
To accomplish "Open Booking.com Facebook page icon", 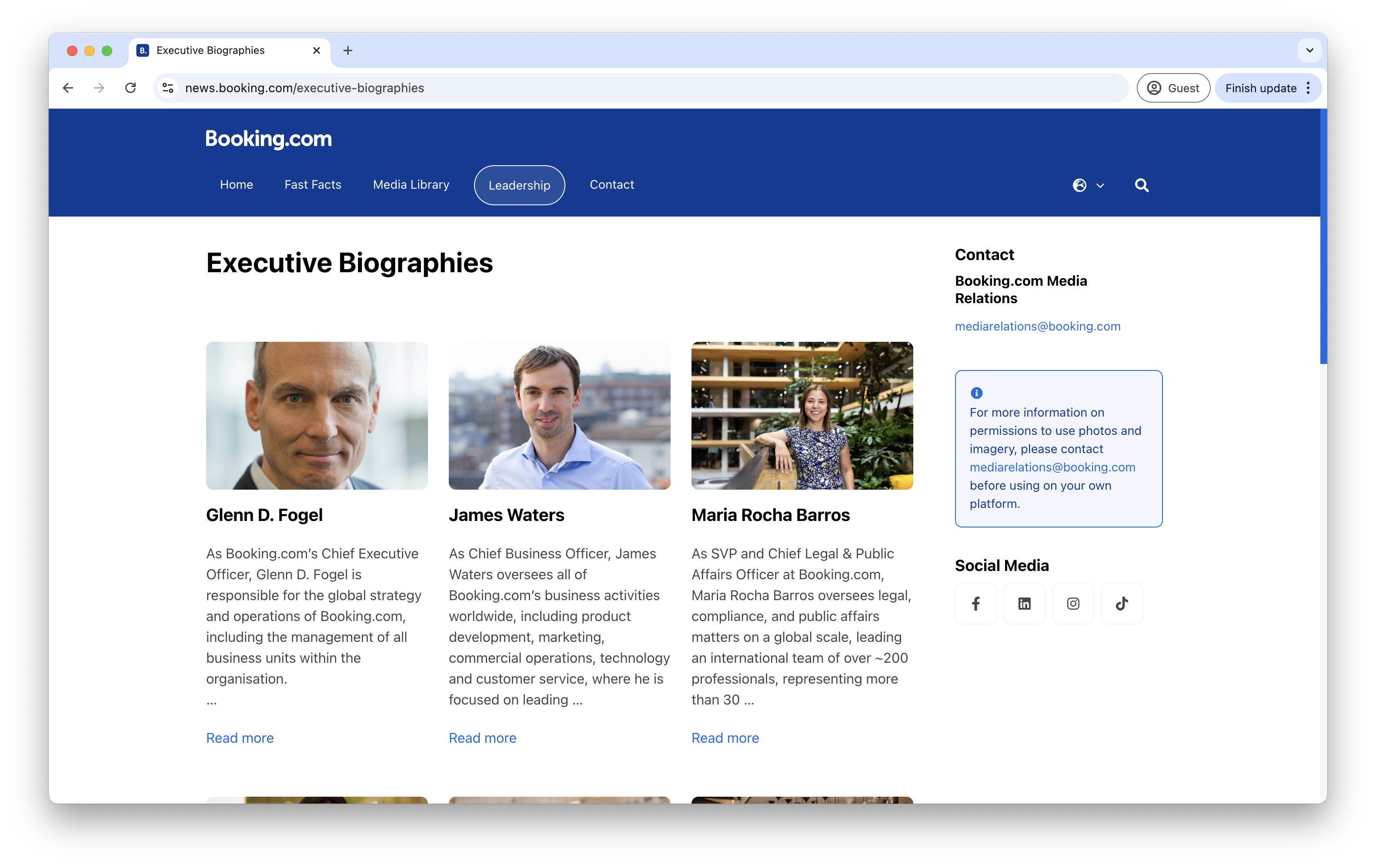I will coord(975,604).
